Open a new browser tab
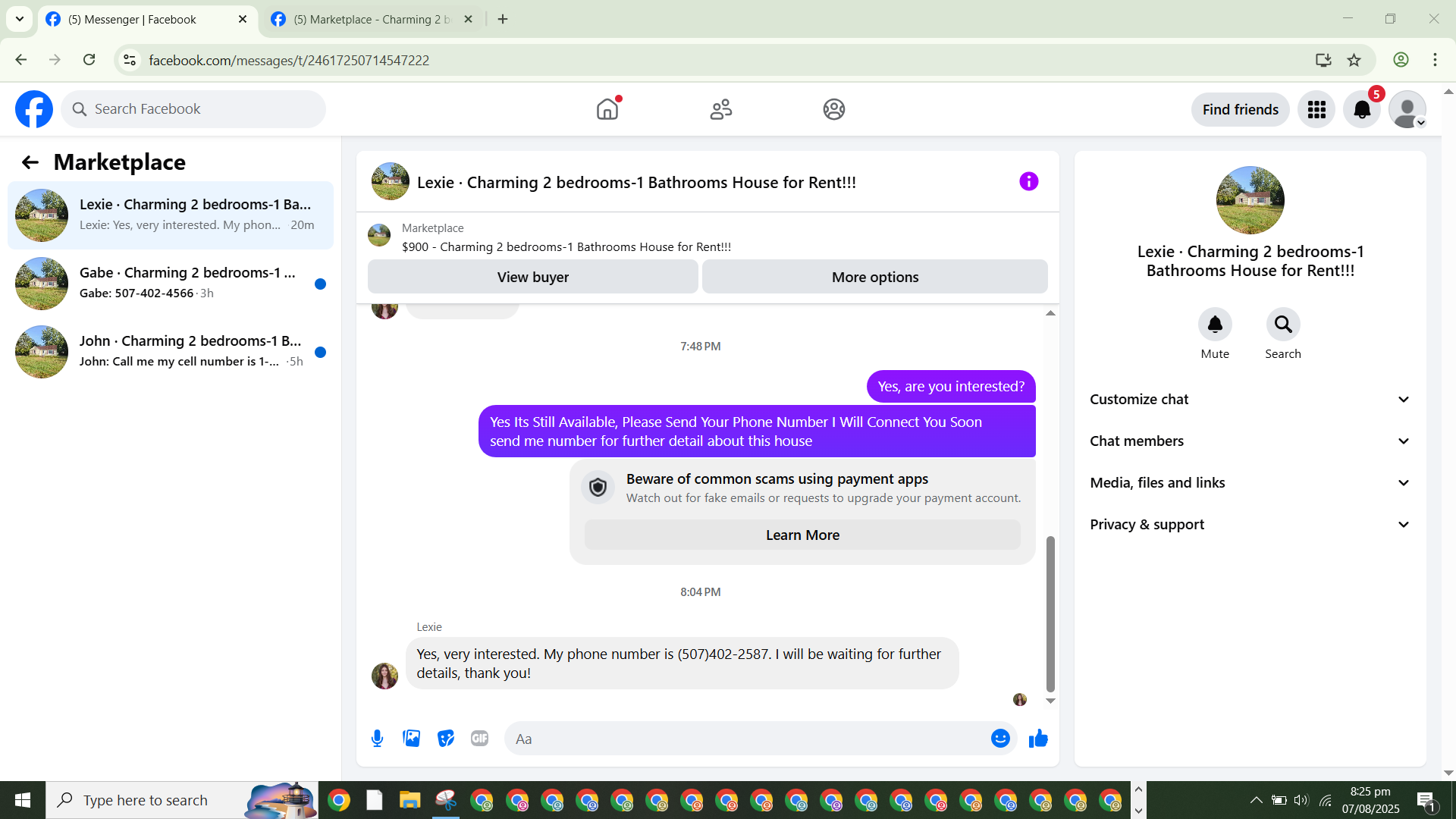Image resolution: width=1456 pixels, height=819 pixels. (x=503, y=20)
